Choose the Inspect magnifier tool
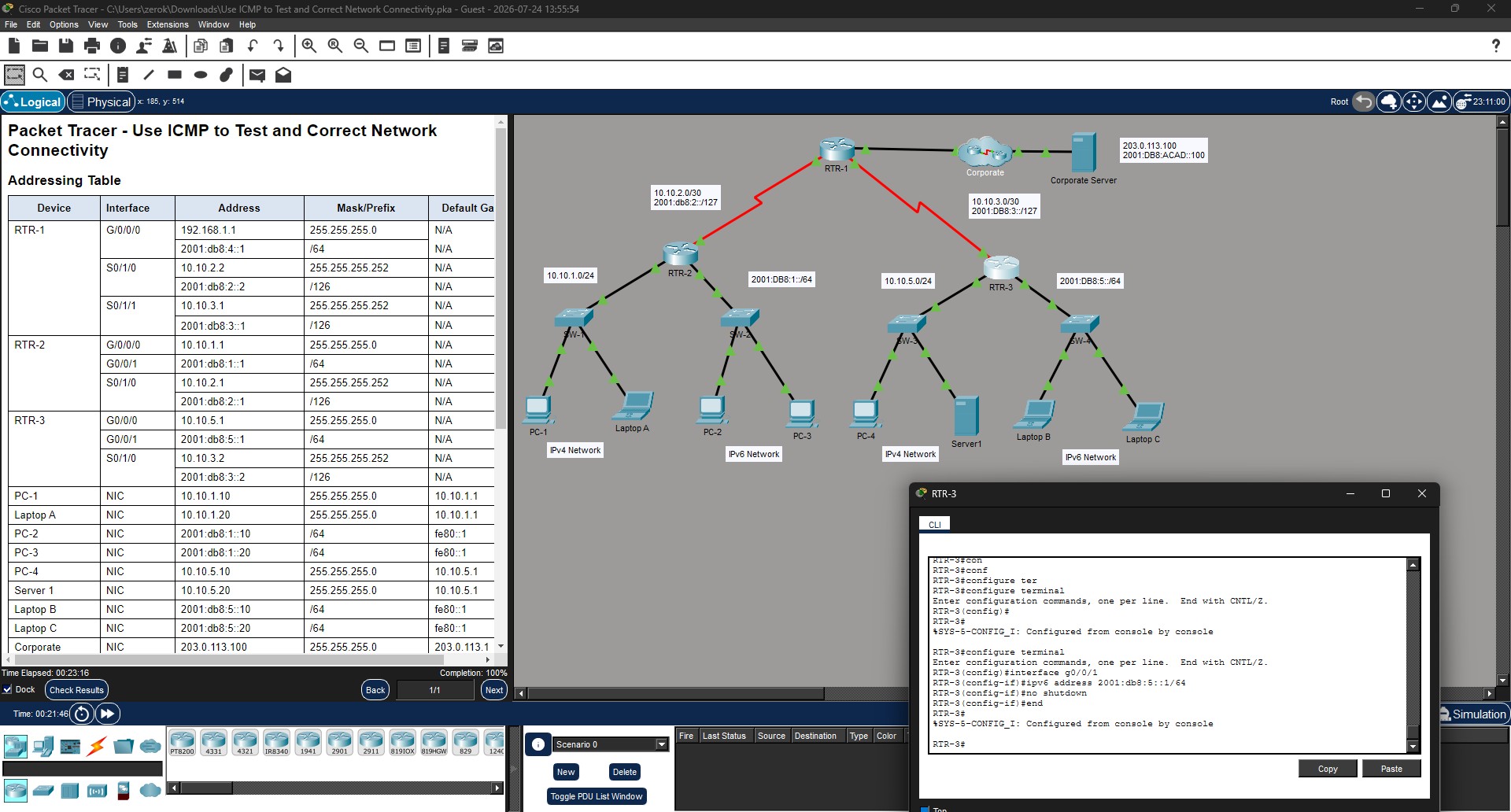The image size is (1511, 812). tap(40, 75)
